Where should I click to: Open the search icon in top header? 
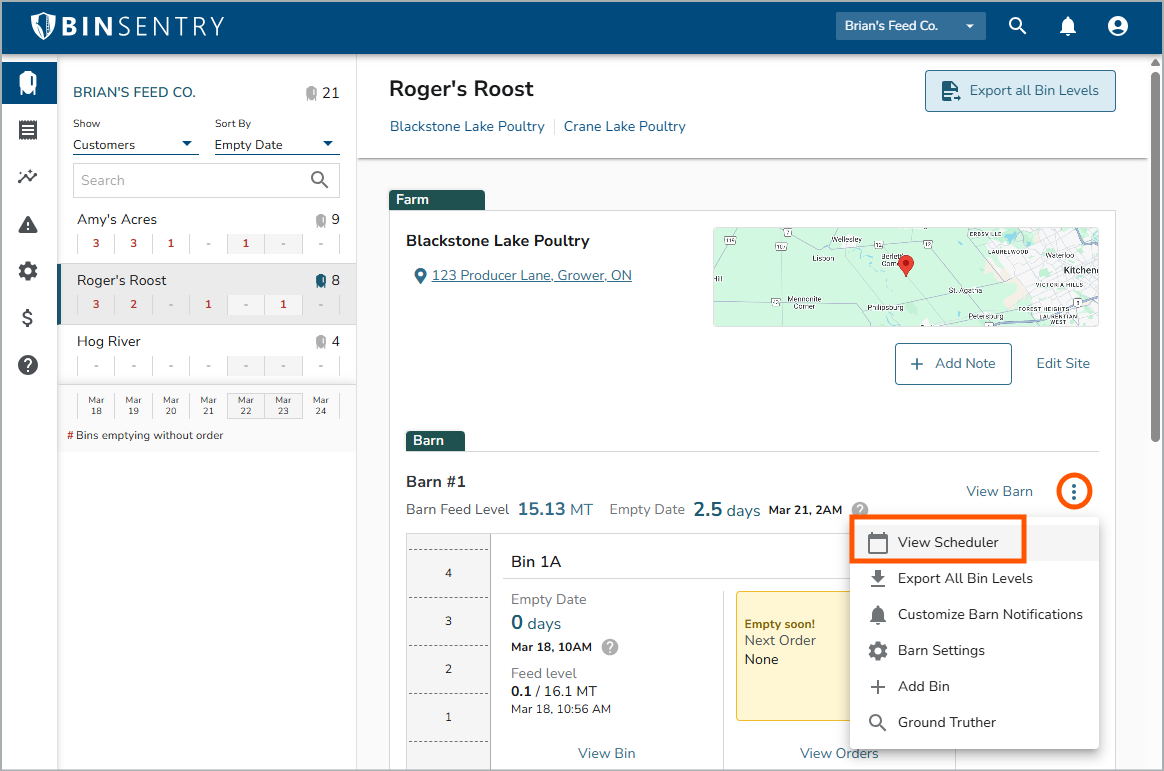[1017, 26]
